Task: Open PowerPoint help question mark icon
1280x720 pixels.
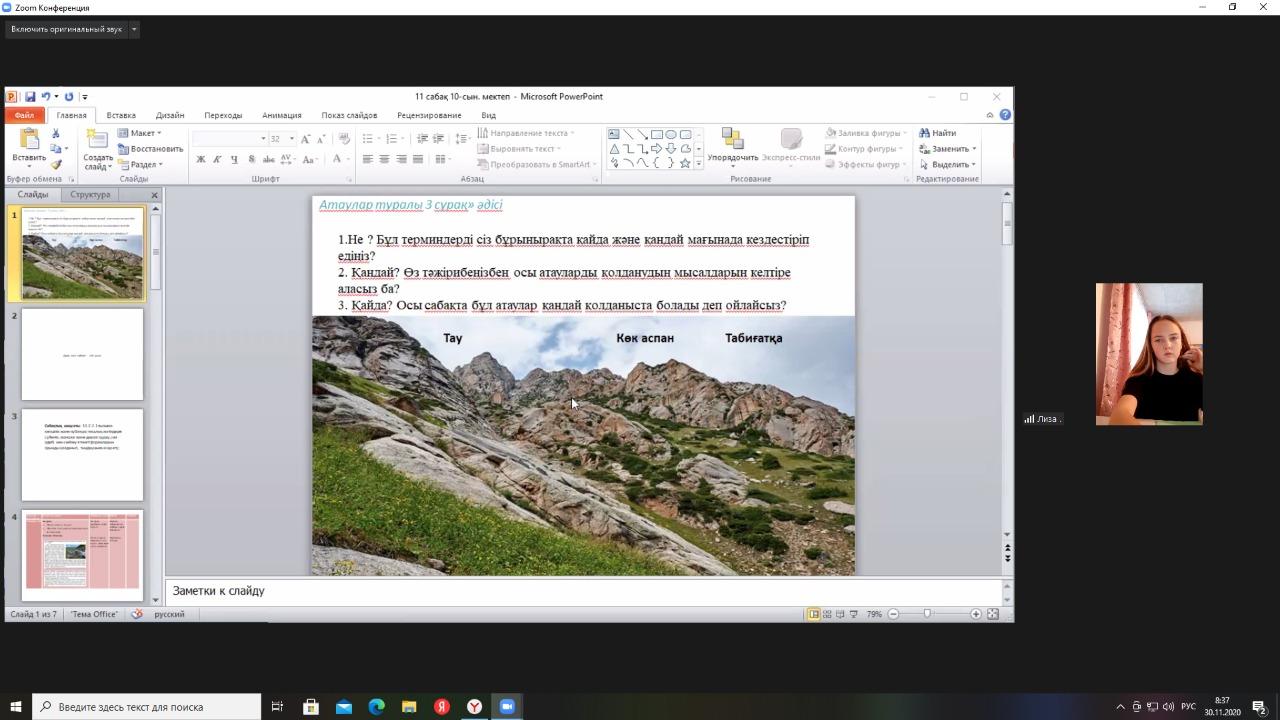Action: click(1005, 115)
